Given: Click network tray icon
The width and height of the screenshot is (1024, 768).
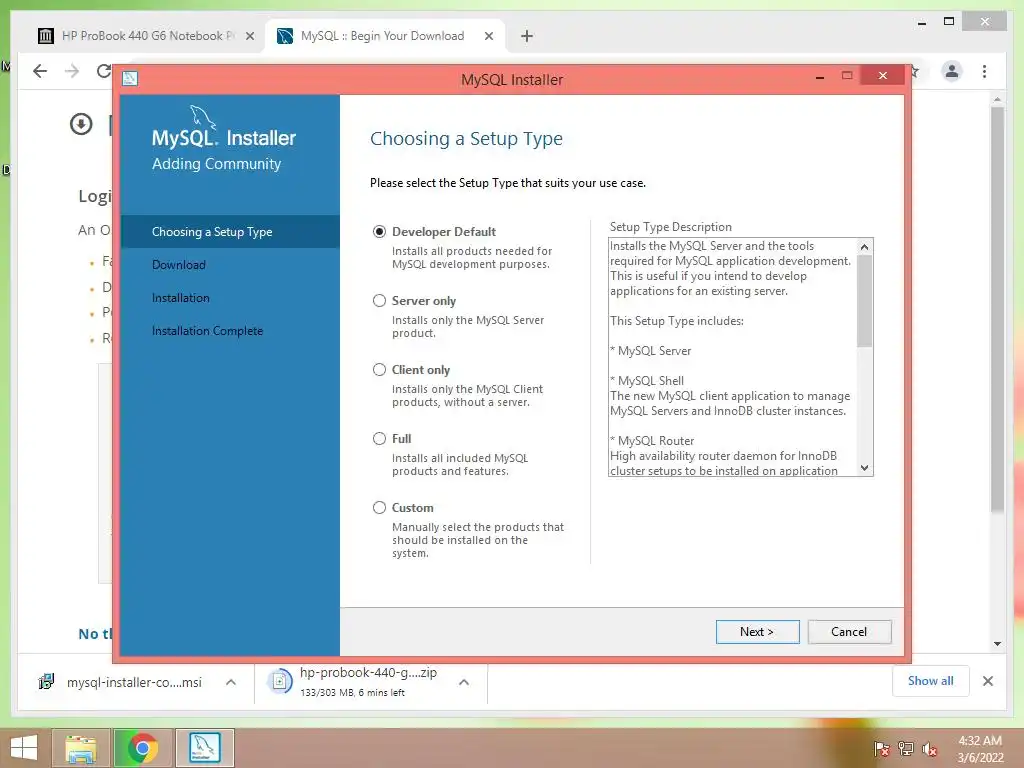Looking at the screenshot, I should point(906,749).
